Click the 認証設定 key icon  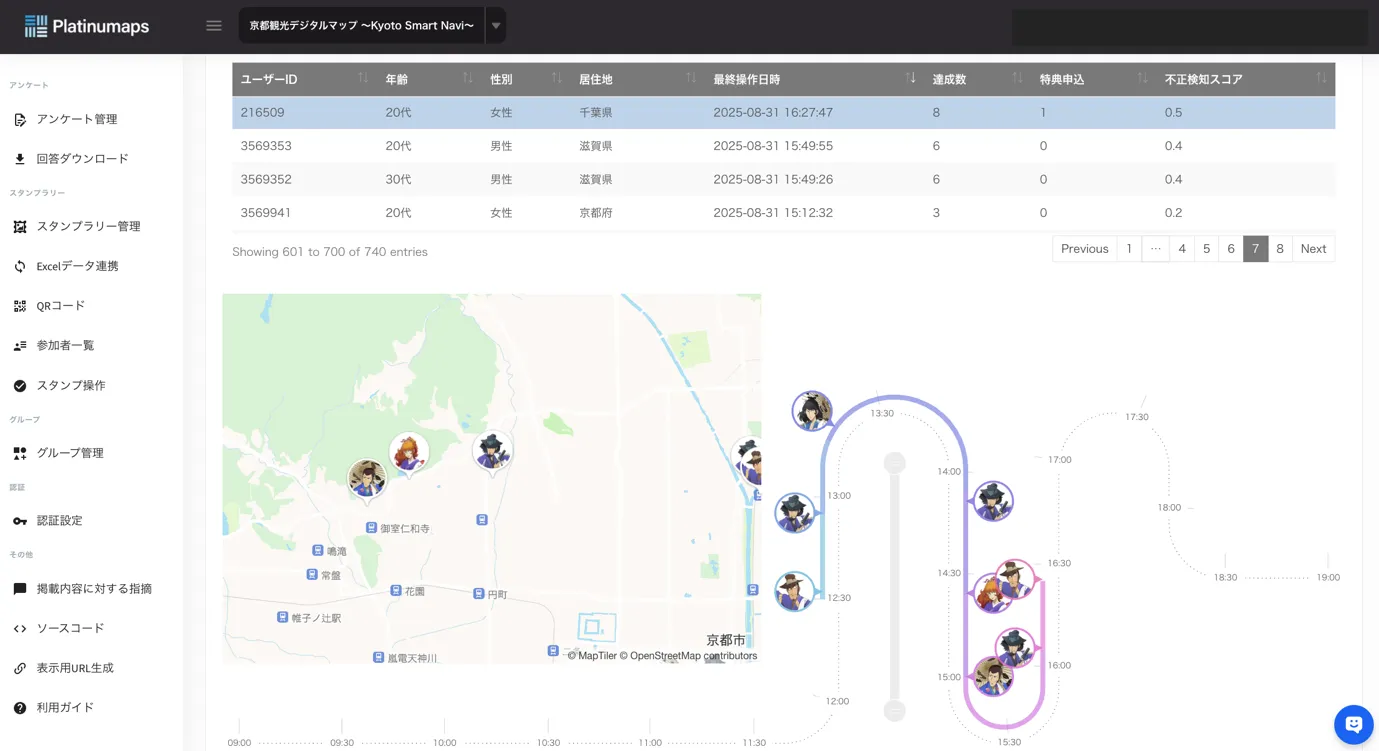click(x=20, y=521)
